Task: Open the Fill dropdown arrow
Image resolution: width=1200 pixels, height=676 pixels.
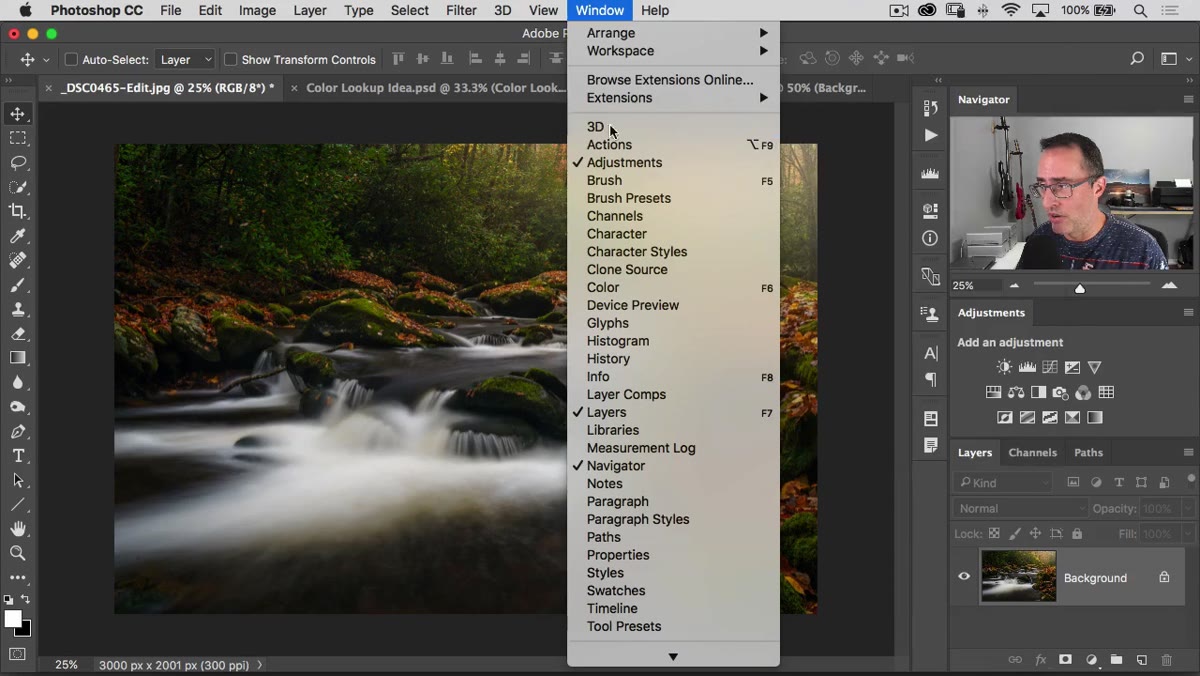Action: tap(1187, 534)
